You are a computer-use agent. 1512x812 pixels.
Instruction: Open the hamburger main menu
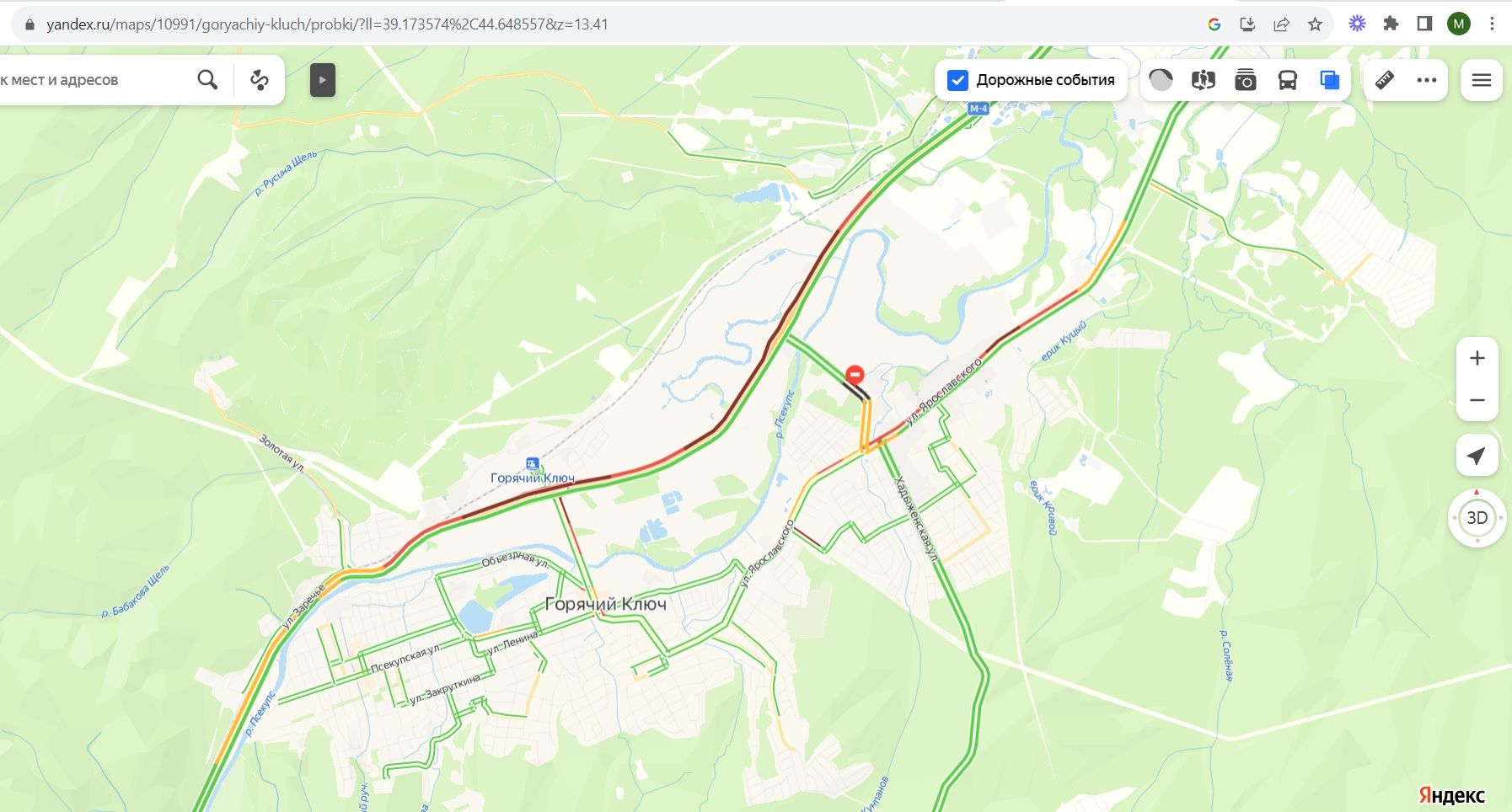click(x=1481, y=80)
